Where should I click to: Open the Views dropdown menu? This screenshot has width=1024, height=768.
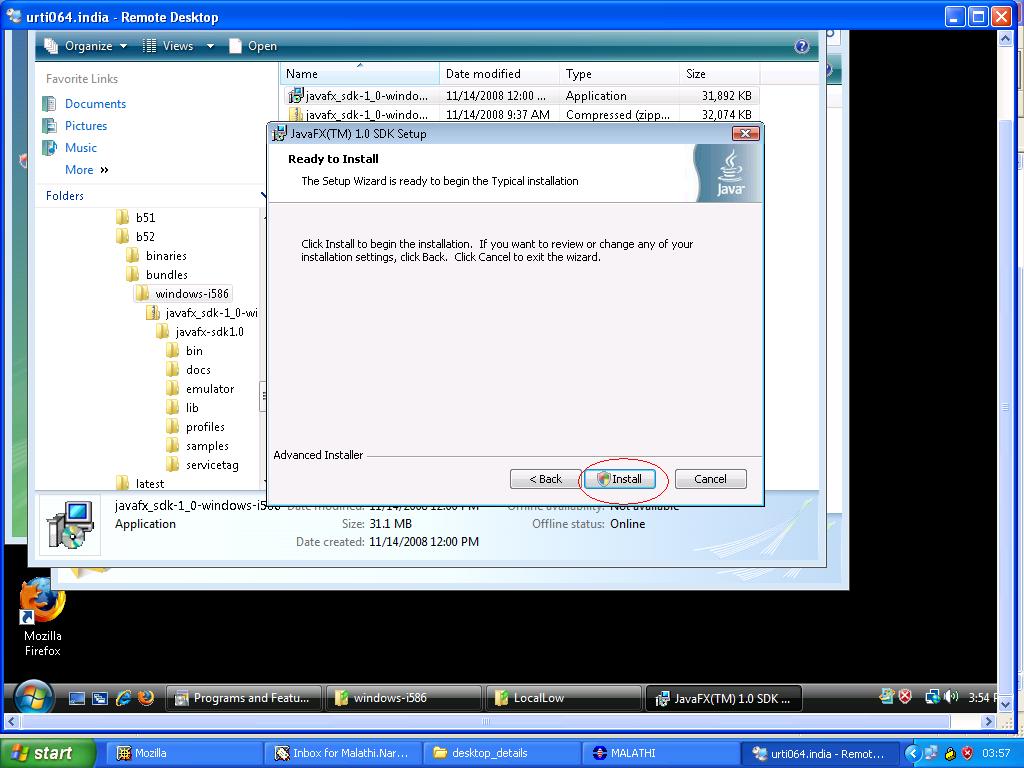click(x=178, y=46)
